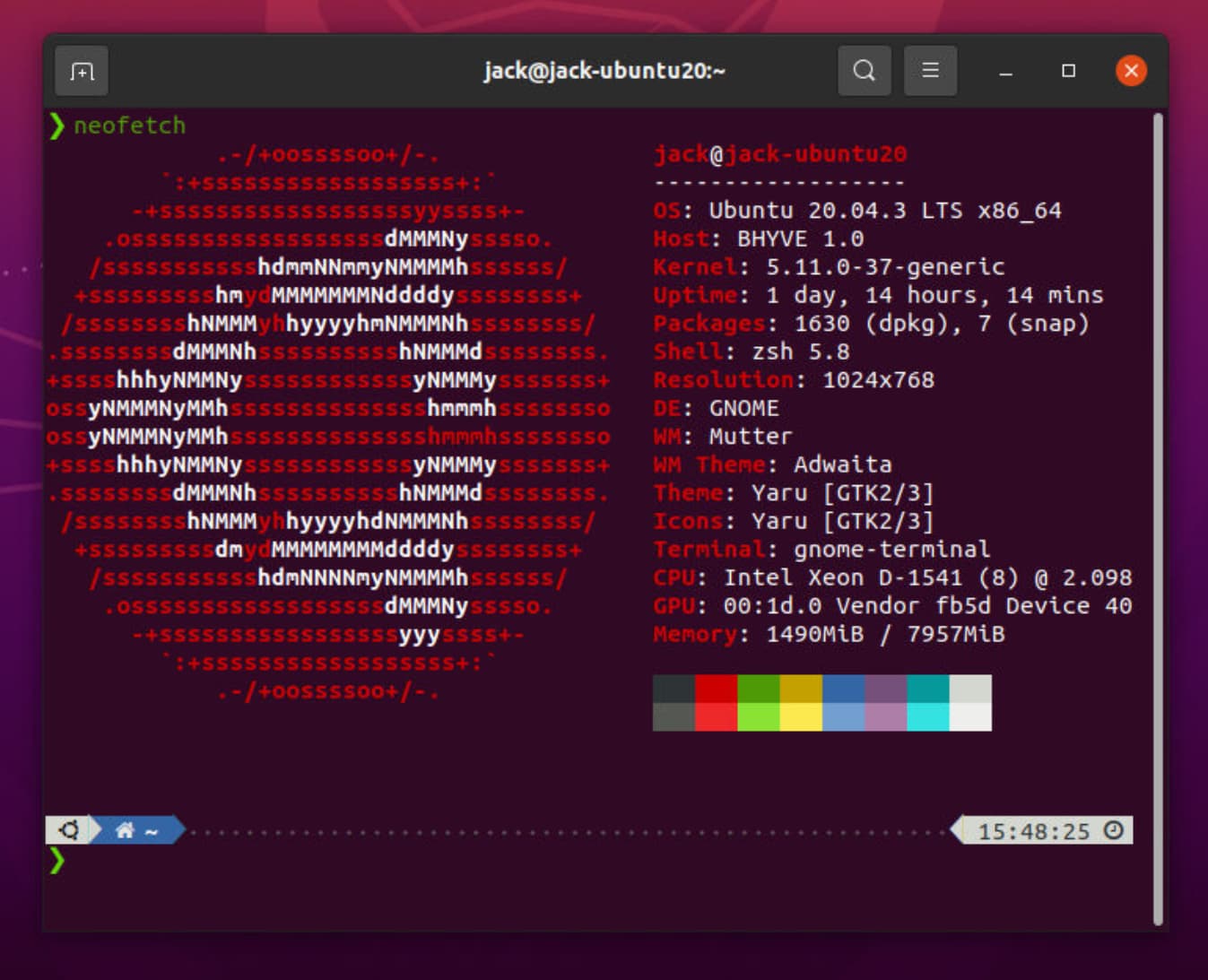Click the GPU line 00:1d.0 Vendor
This screenshot has width=1208, height=980.
pos(893,606)
